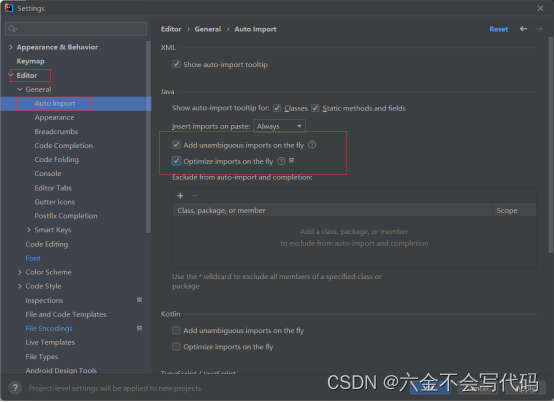
Task: Focus the settings search field
Action: coord(76,29)
